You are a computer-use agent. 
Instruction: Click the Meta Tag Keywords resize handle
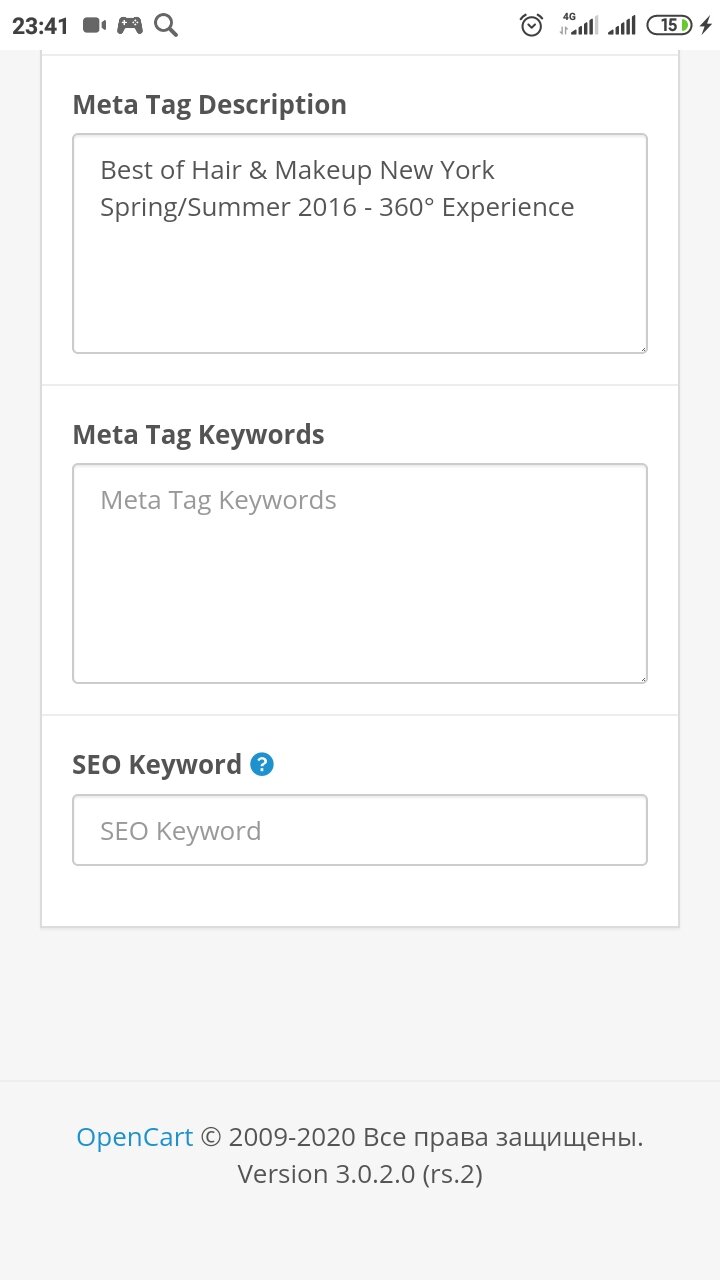pyautogui.click(x=642, y=677)
